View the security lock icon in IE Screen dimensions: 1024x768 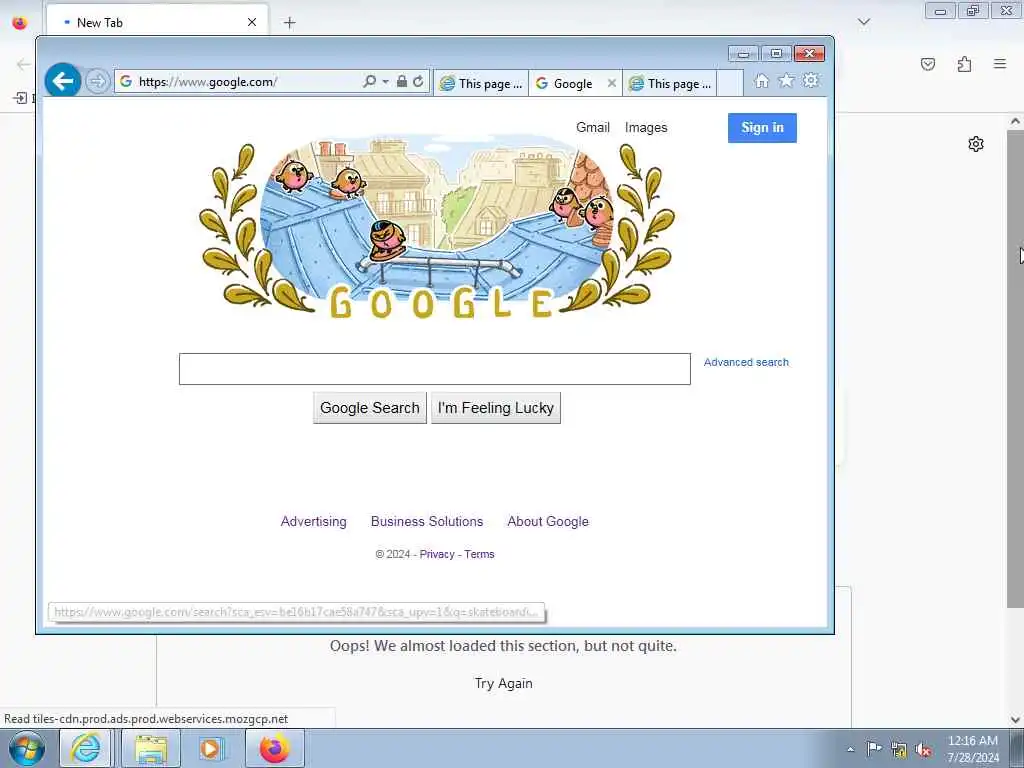(402, 81)
